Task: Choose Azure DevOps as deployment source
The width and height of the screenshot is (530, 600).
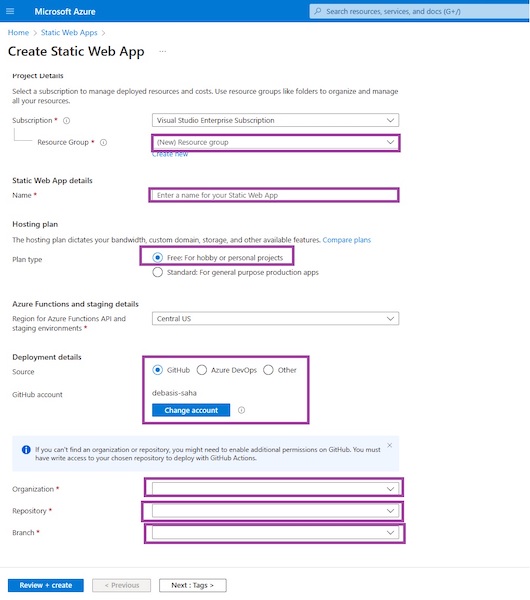Action: pos(202,370)
